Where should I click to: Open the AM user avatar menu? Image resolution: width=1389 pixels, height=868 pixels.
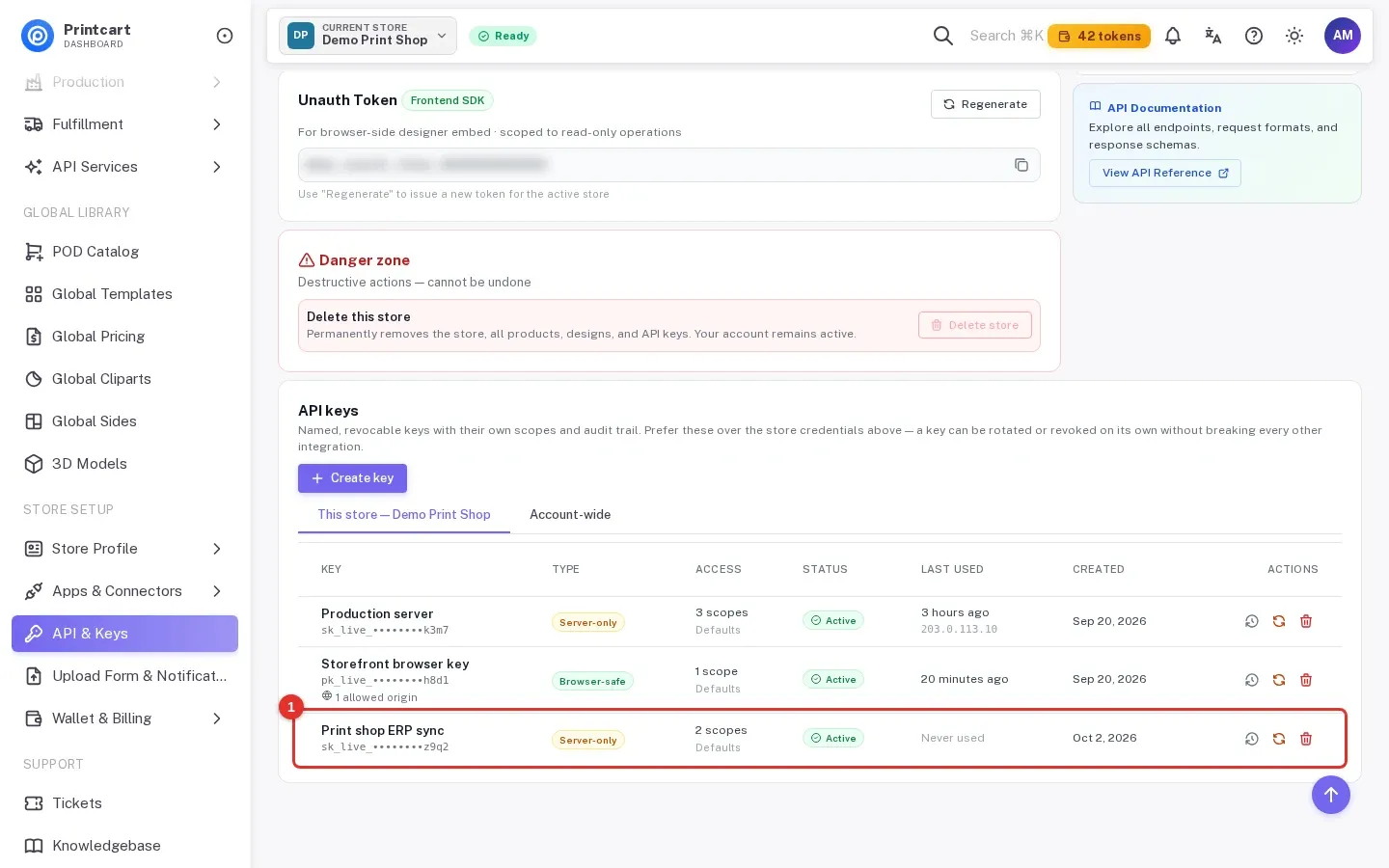[1343, 36]
